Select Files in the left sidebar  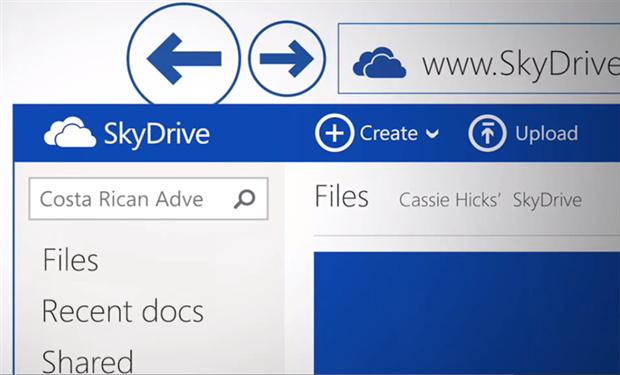click(70, 260)
